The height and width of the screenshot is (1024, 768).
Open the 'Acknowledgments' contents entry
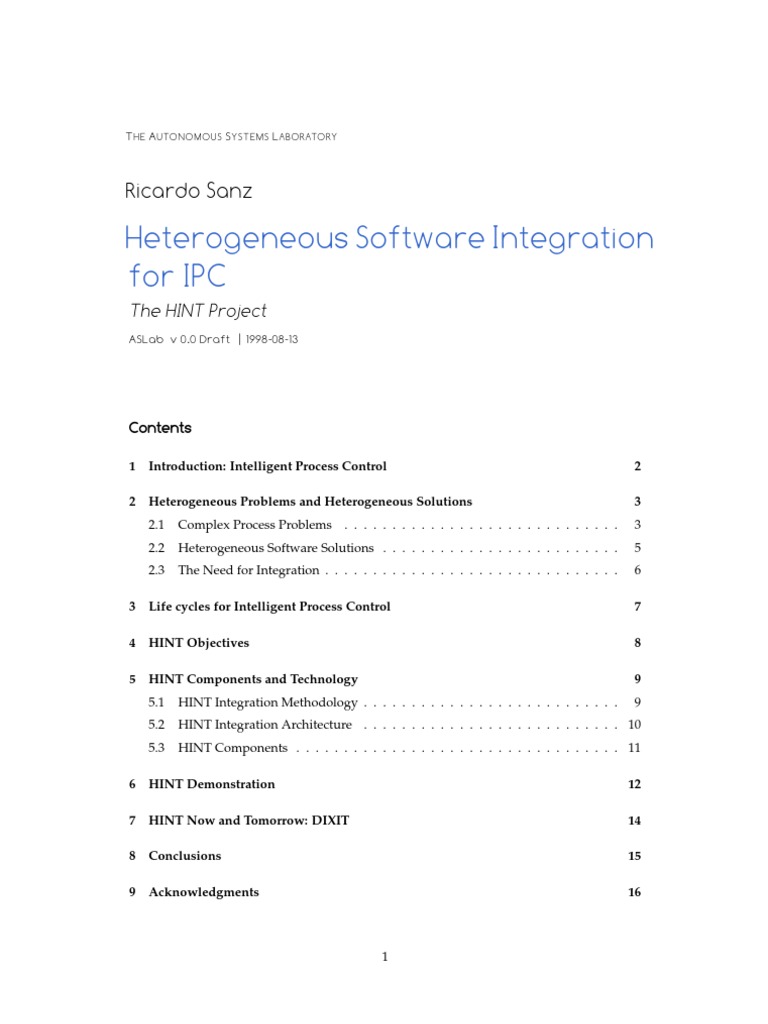click(204, 892)
